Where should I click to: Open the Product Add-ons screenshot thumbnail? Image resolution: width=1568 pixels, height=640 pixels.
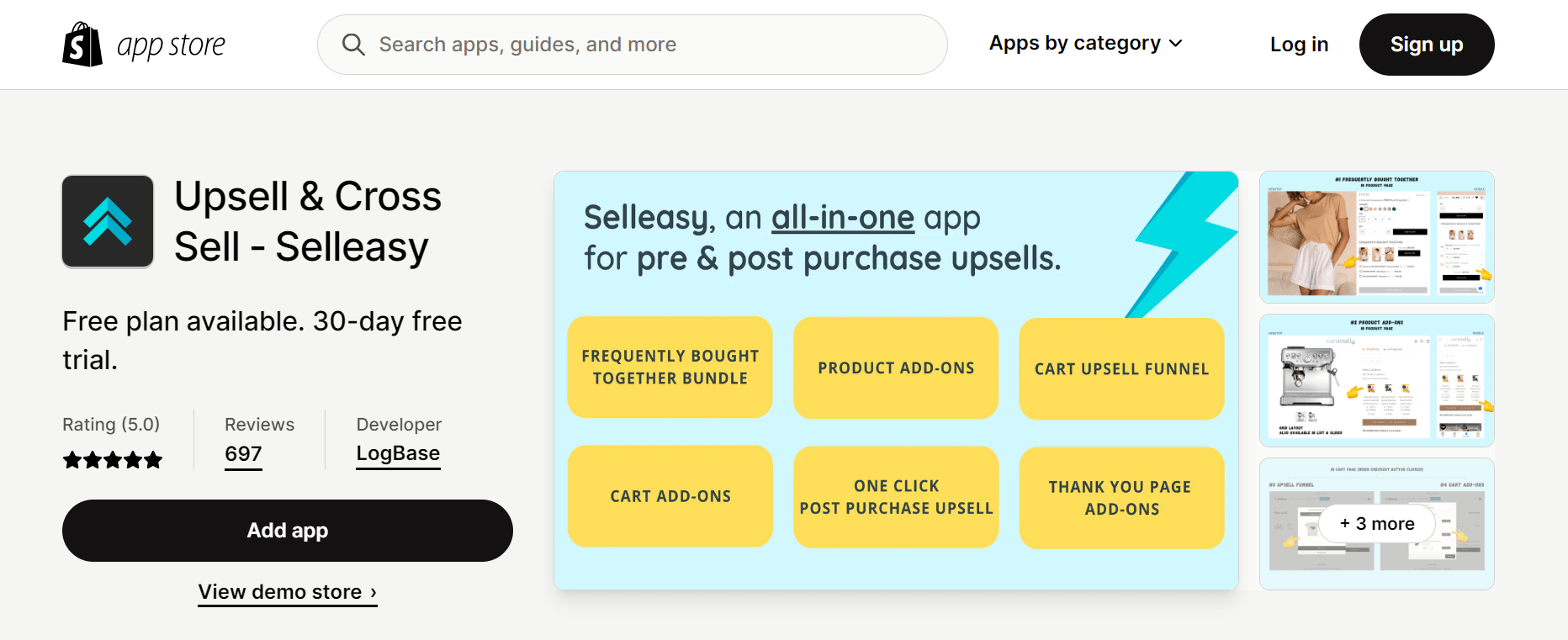[1376, 380]
